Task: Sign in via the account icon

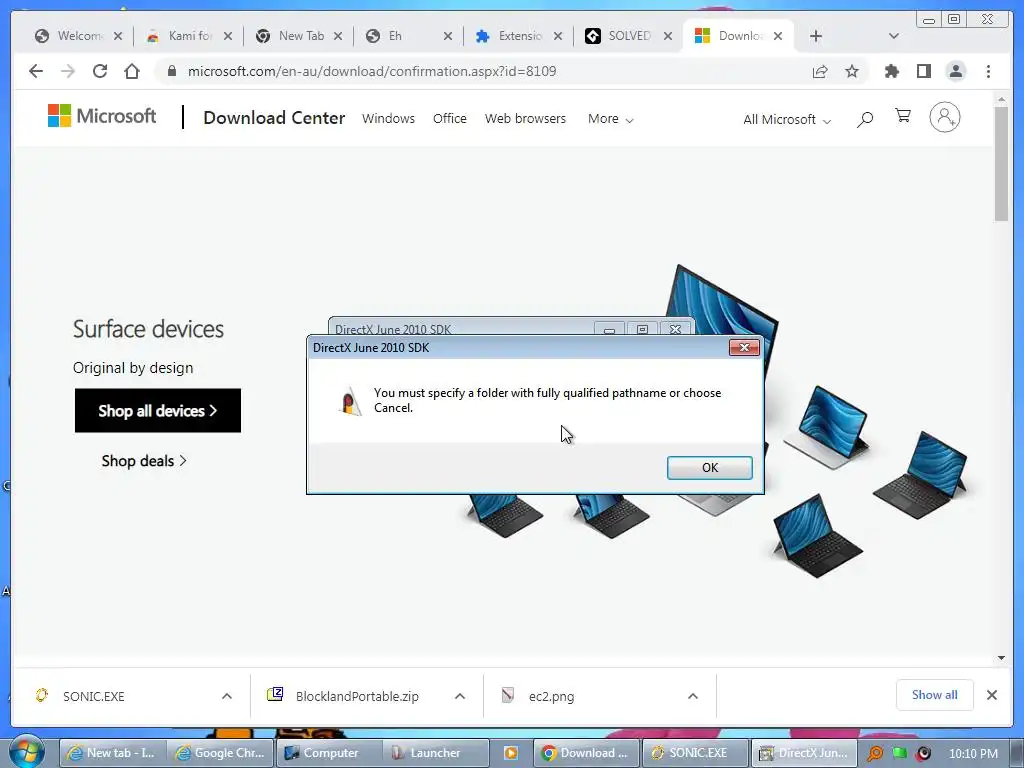Action: pos(944,117)
